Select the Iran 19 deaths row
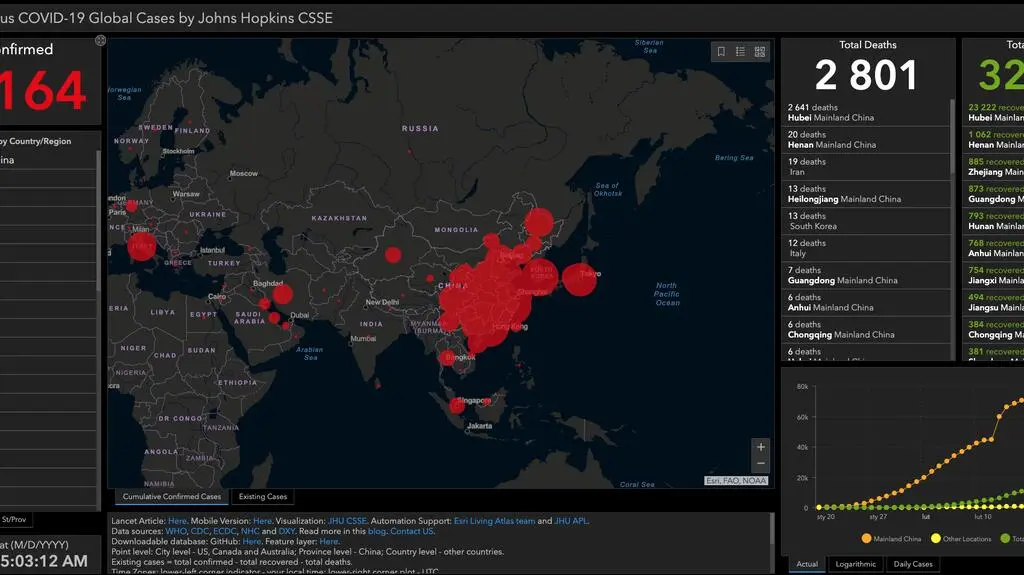The width and height of the screenshot is (1024, 575). 866,167
